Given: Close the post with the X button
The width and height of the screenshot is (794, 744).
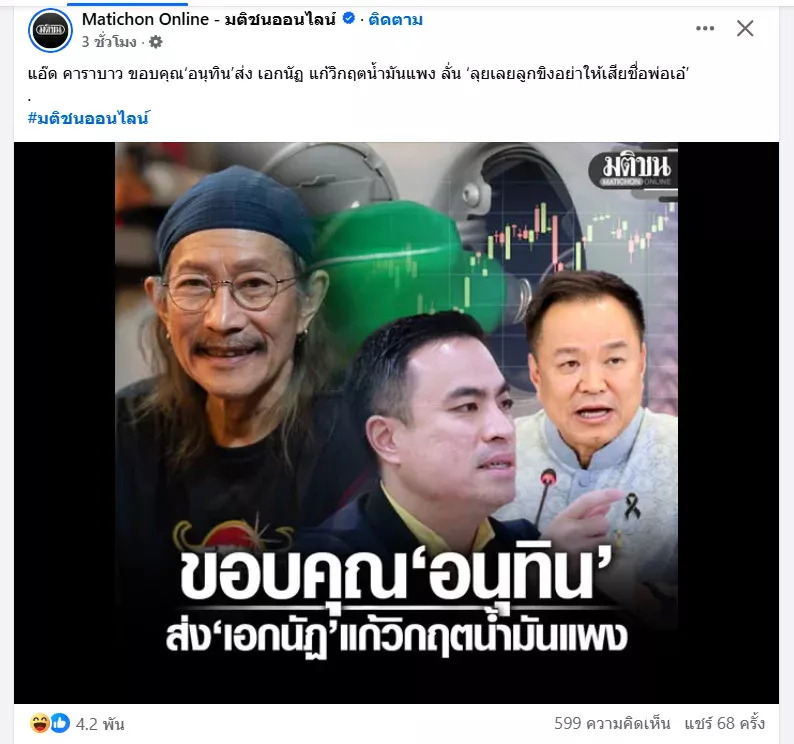Looking at the screenshot, I should tap(745, 28).
